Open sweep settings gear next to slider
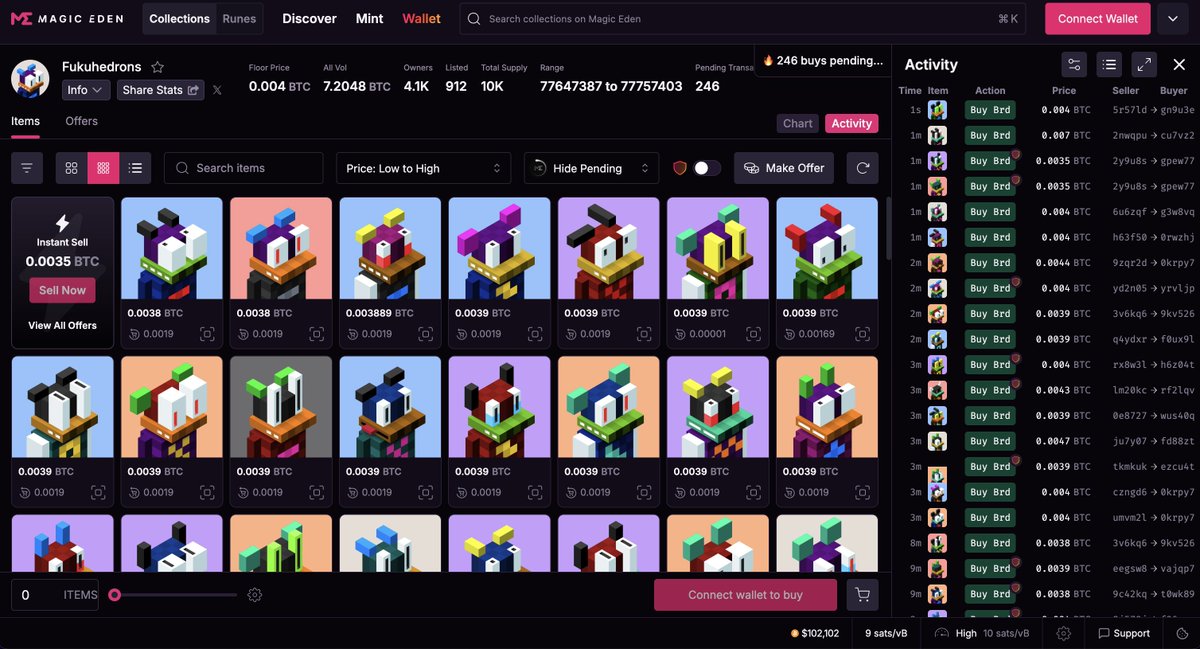The width and height of the screenshot is (1200, 649). click(x=255, y=595)
